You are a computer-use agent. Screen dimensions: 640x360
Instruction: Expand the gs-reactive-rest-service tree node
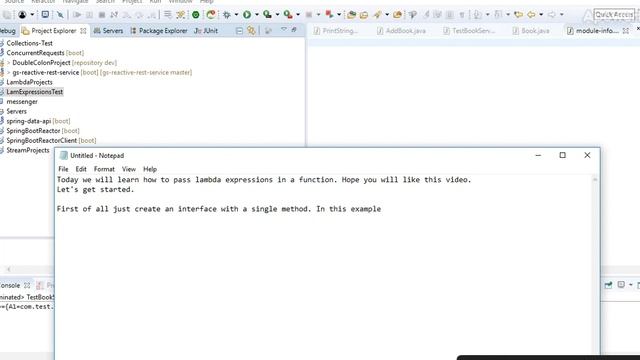coord(9,72)
